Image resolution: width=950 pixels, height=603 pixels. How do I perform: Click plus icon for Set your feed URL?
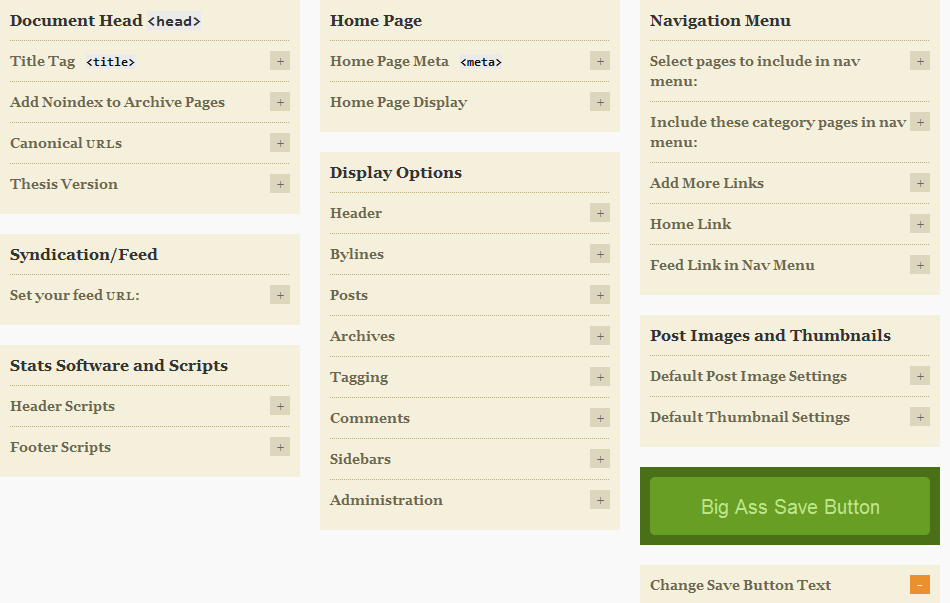280,296
